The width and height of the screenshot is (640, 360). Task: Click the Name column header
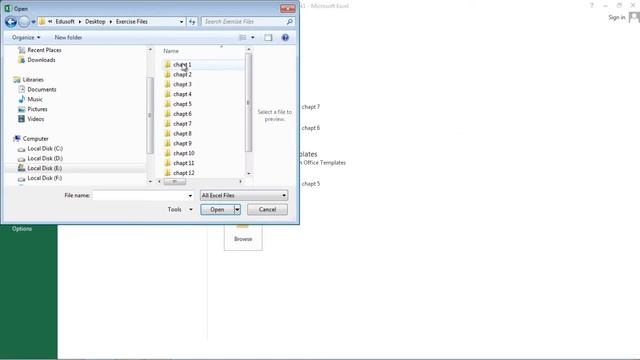click(x=171, y=51)
